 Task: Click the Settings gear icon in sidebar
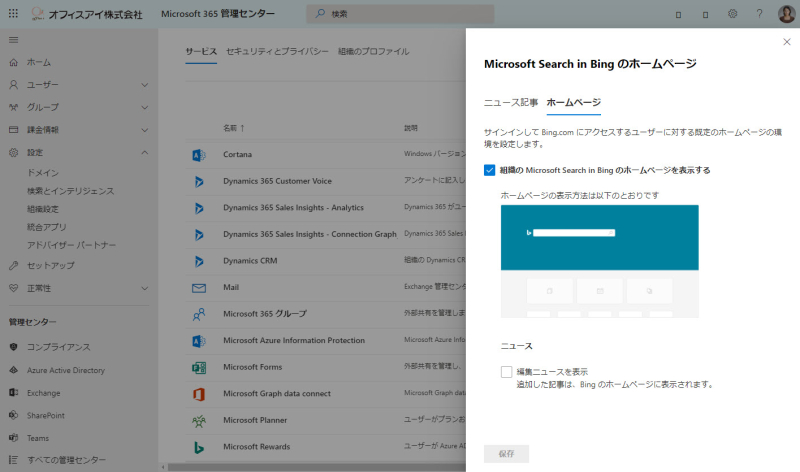[13, 153]
